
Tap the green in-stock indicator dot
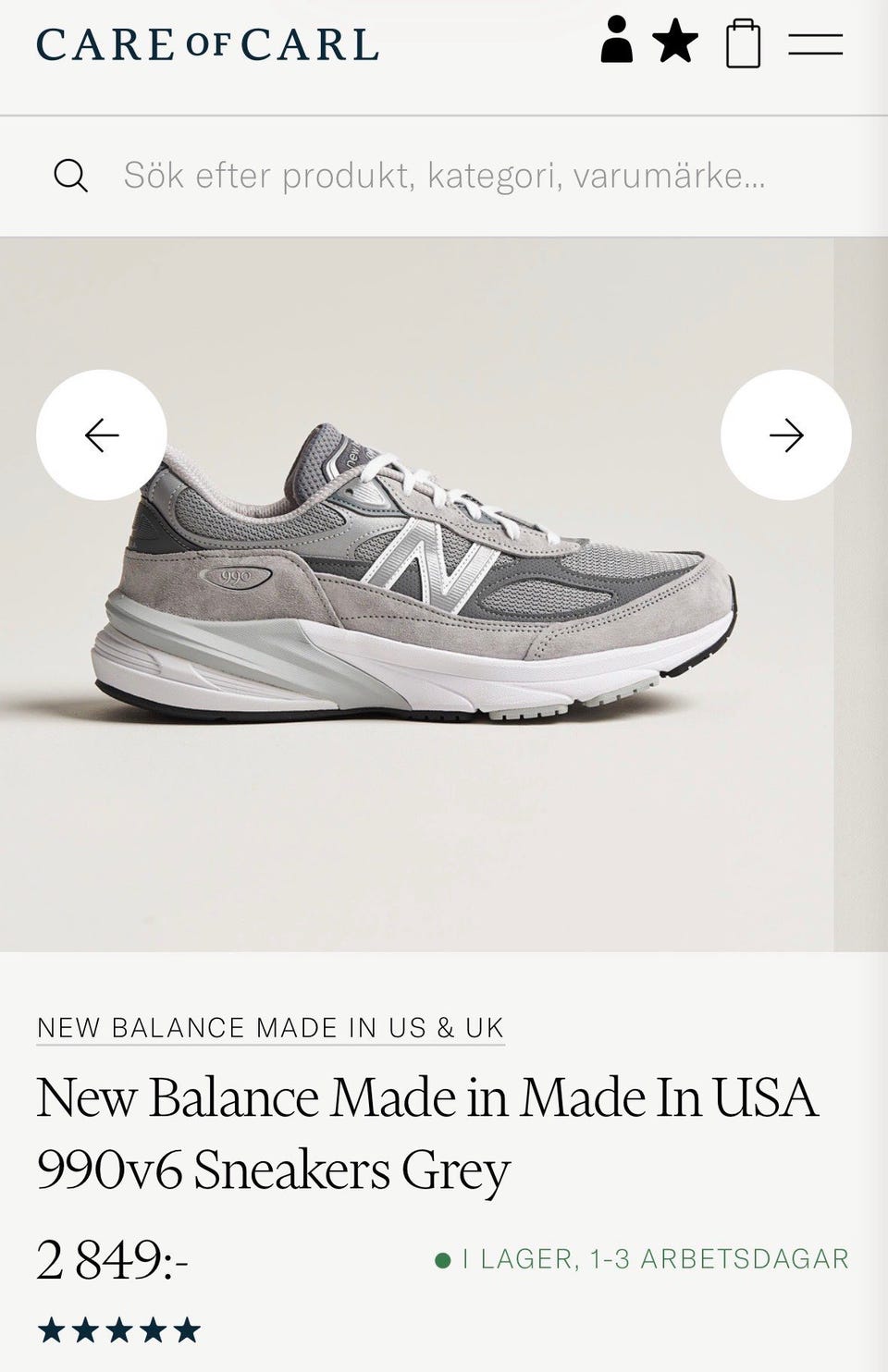[443, 1259]
